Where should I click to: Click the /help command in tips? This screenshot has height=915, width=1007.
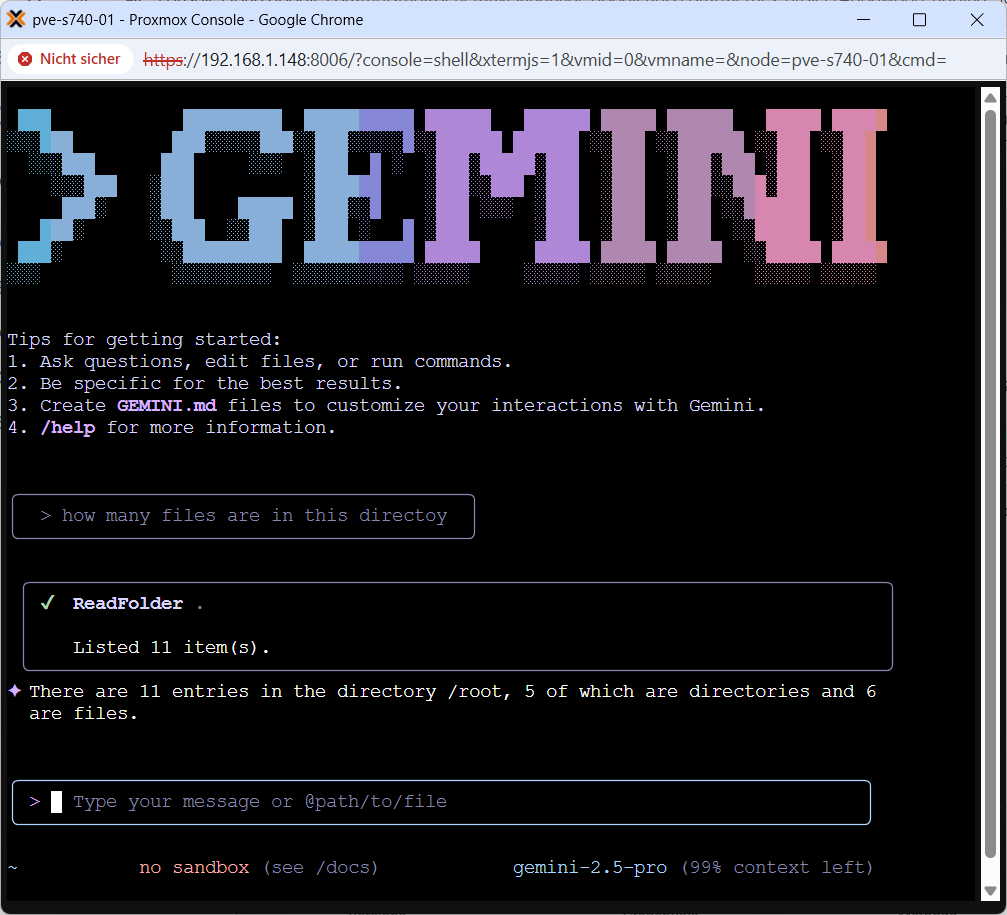click(67, 428)
